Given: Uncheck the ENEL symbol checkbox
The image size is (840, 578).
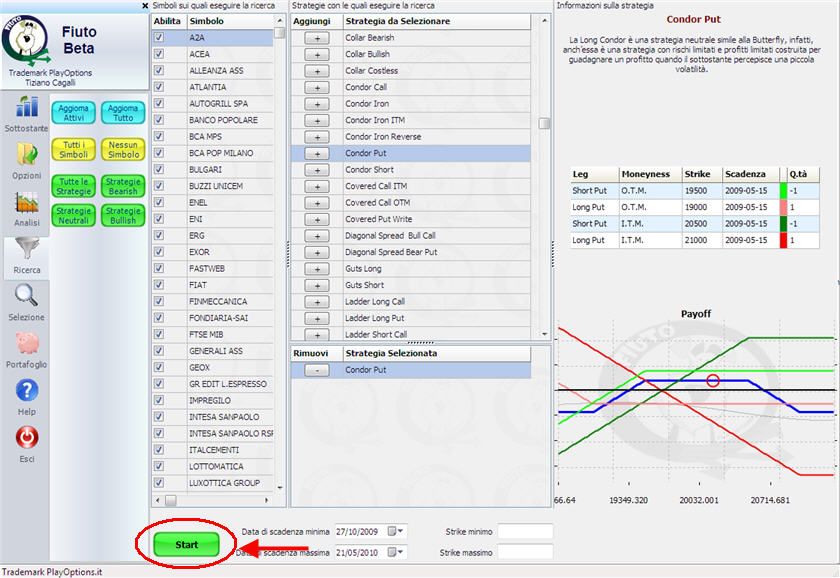Looking at the screenshot, I should (159, 203).
